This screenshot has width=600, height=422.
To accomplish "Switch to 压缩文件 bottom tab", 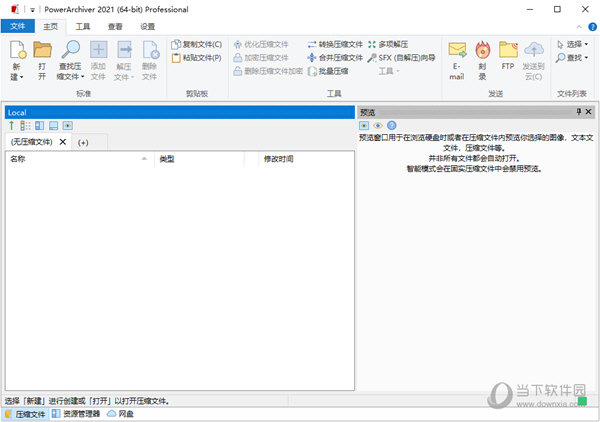I will click(x=25, y=414).
